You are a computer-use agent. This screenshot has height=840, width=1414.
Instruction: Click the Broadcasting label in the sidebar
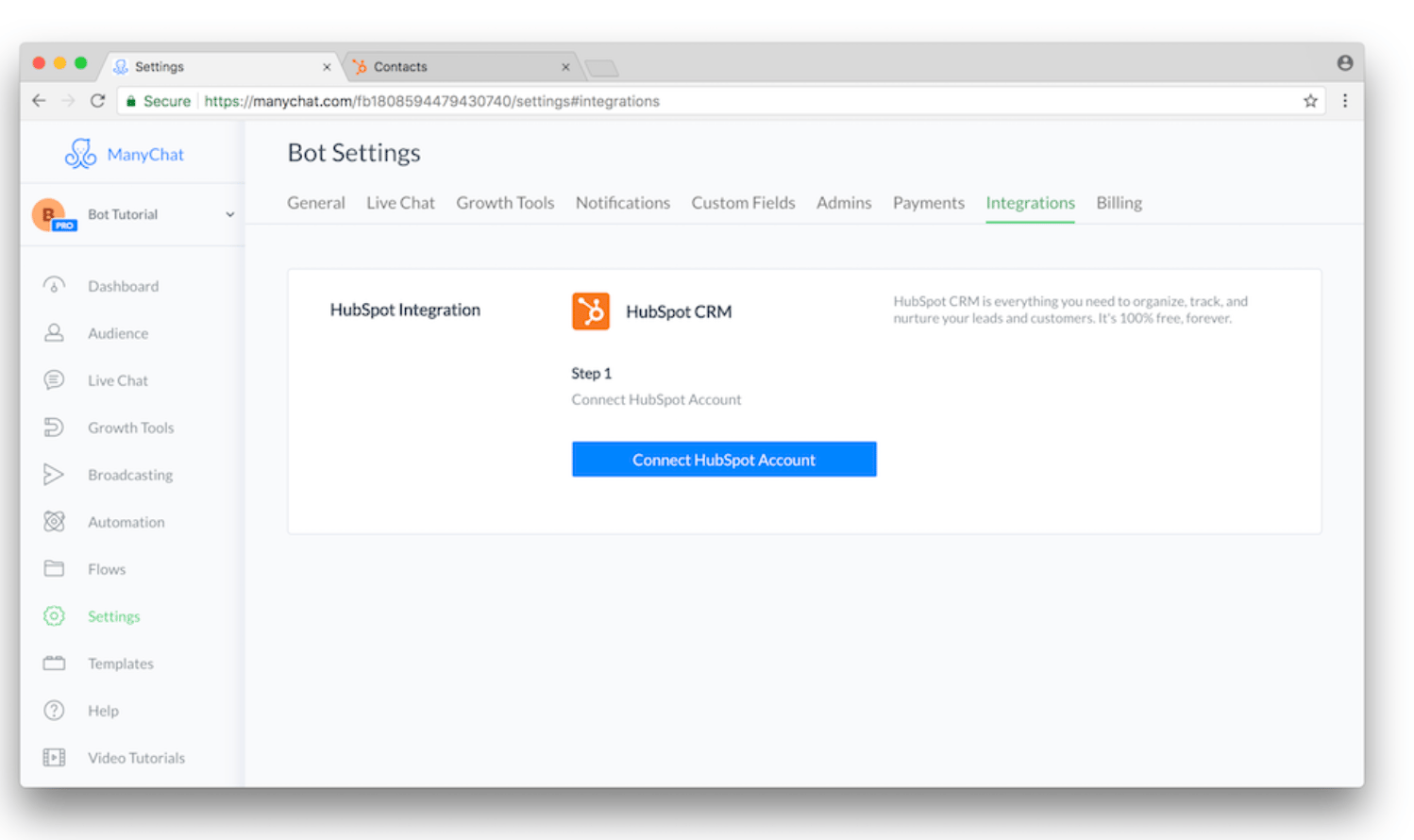tap(130, 475)
